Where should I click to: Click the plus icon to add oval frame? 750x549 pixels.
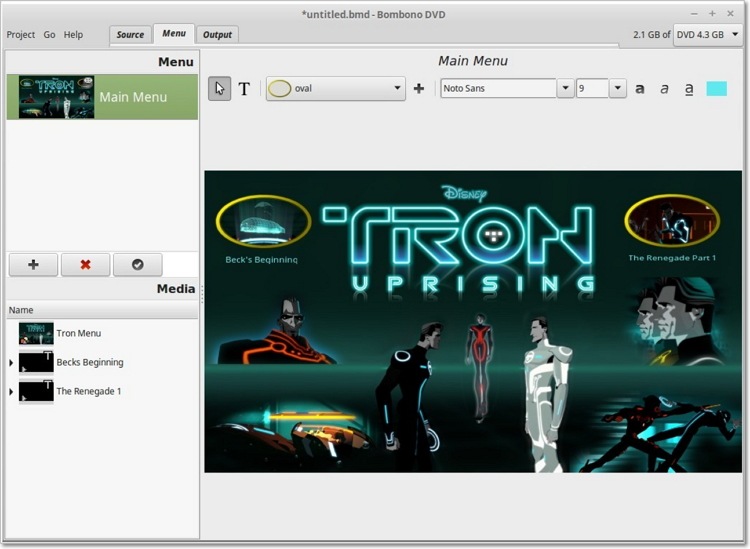(419, 89)
